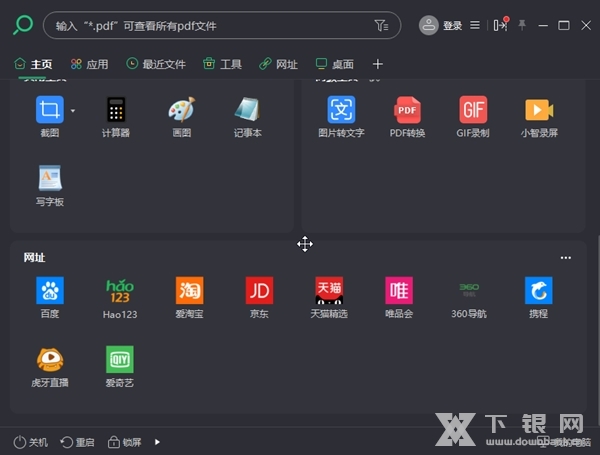
Task: Pin the window on top
Action: coord(522,25)
